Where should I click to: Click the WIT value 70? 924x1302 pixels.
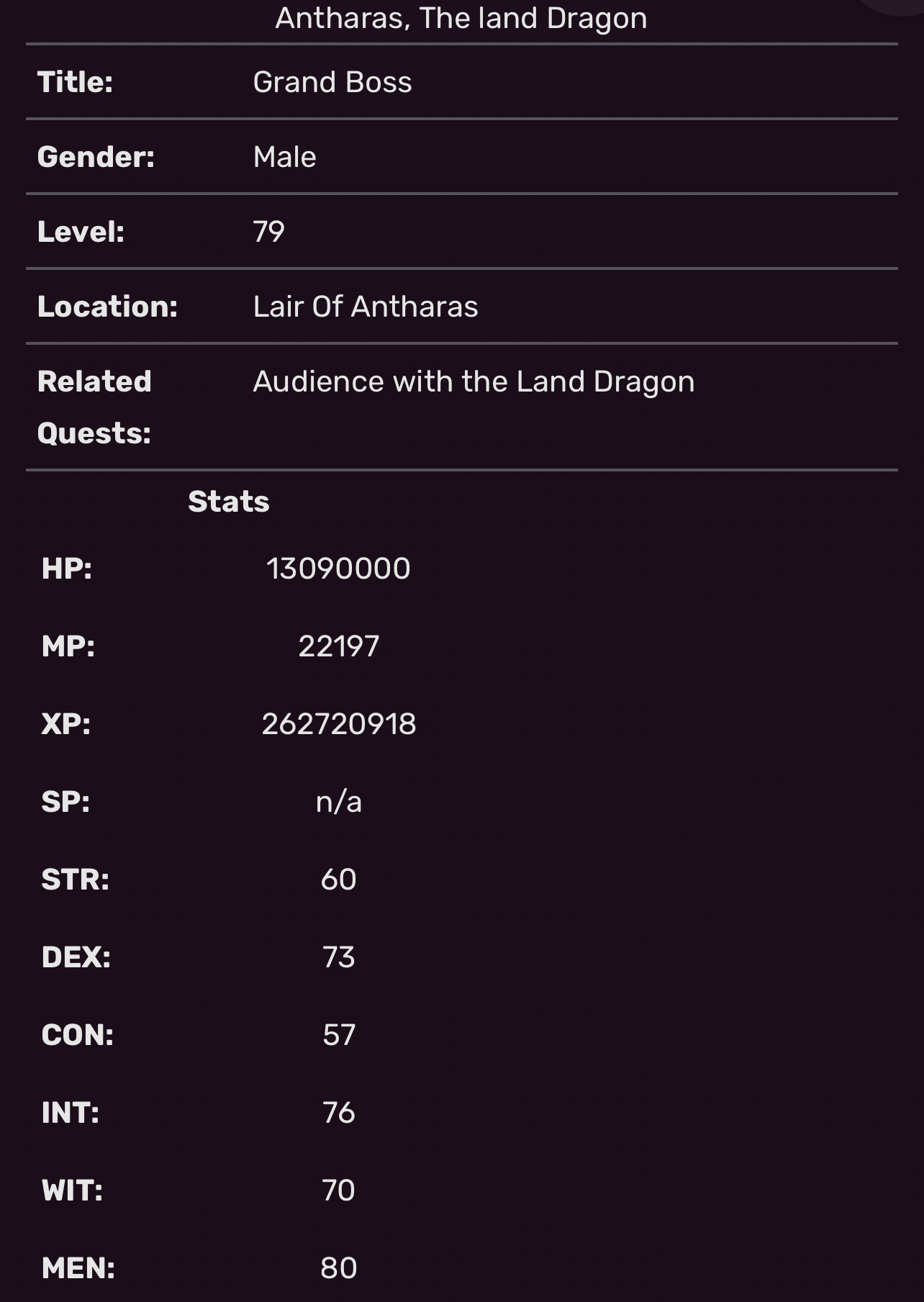[338, 1190]
